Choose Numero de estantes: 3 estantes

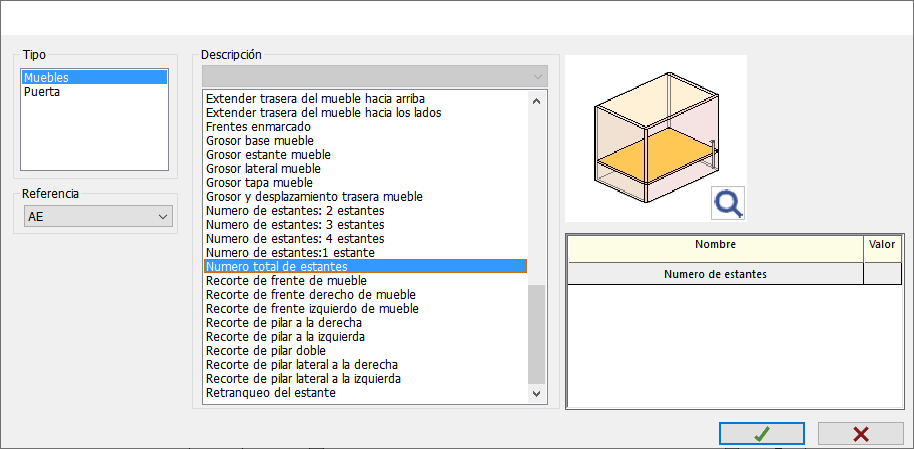(365, 224)
